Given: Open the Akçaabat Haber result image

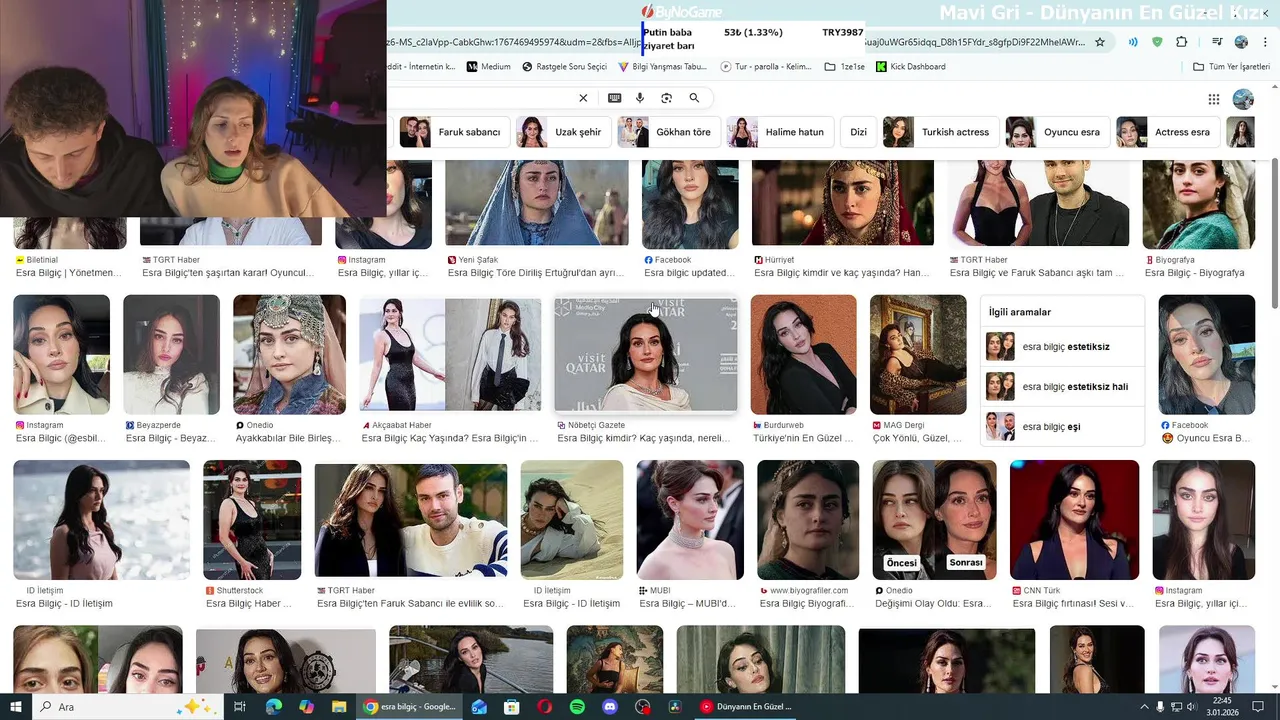Looking at the screenshot, I should [x=450, y=354].
